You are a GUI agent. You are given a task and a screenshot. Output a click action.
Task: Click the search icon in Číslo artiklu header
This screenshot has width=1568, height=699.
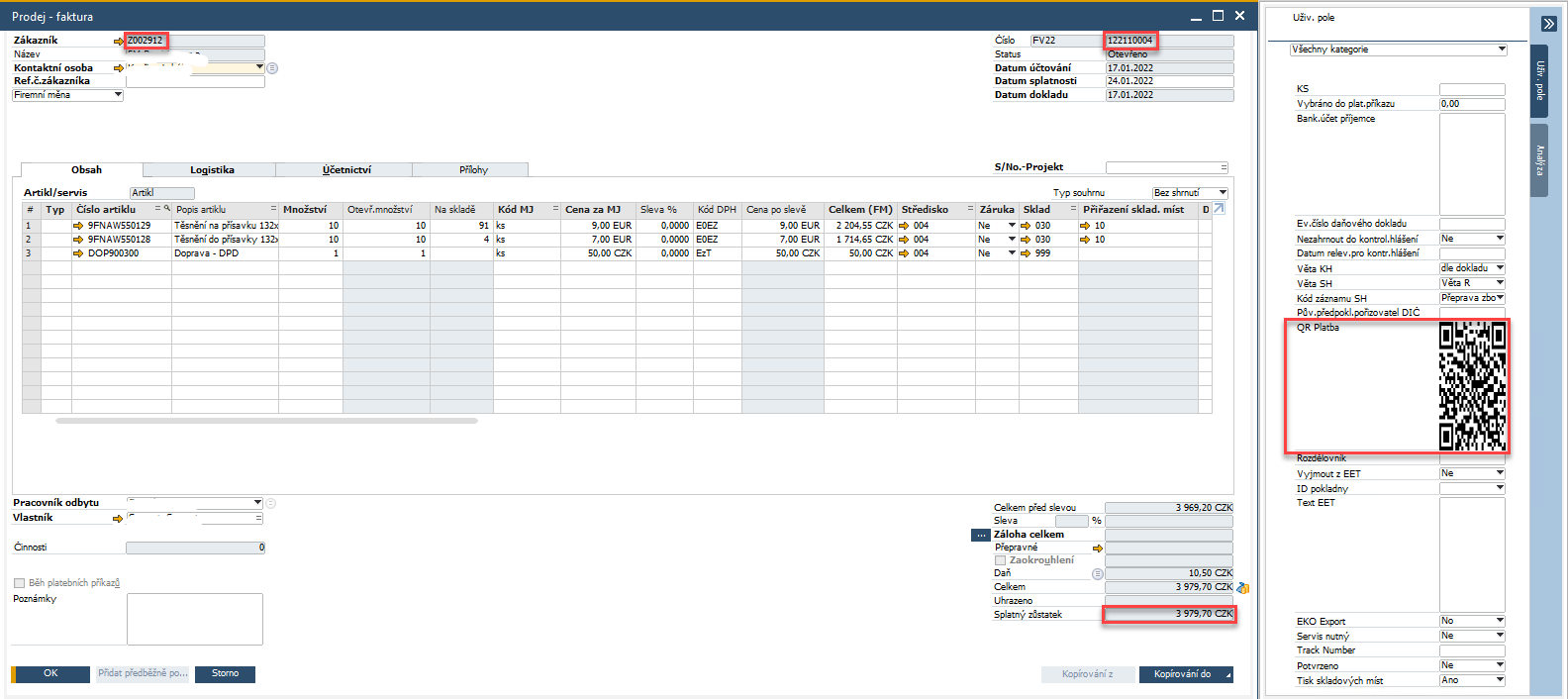166,209
